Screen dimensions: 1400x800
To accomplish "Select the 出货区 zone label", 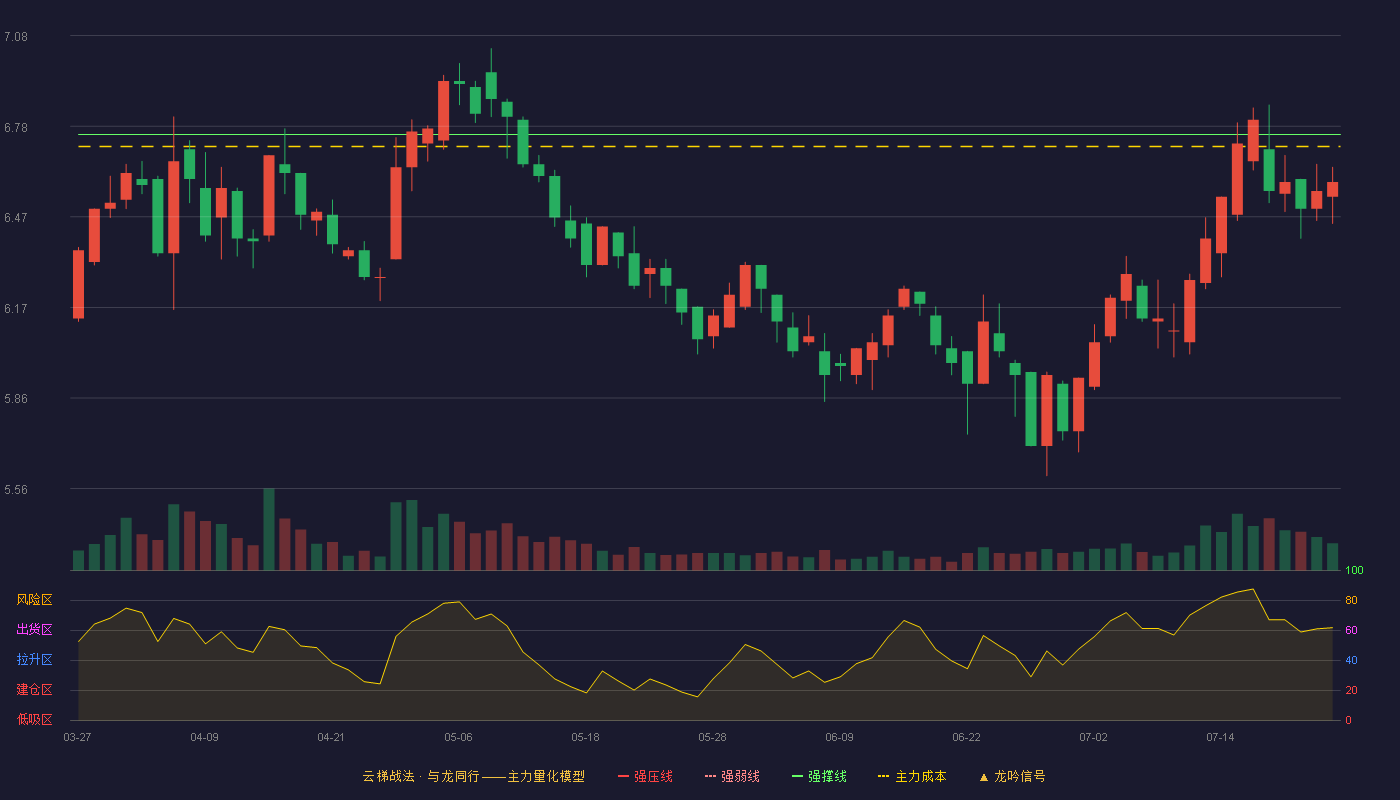I will pos(34,630).
